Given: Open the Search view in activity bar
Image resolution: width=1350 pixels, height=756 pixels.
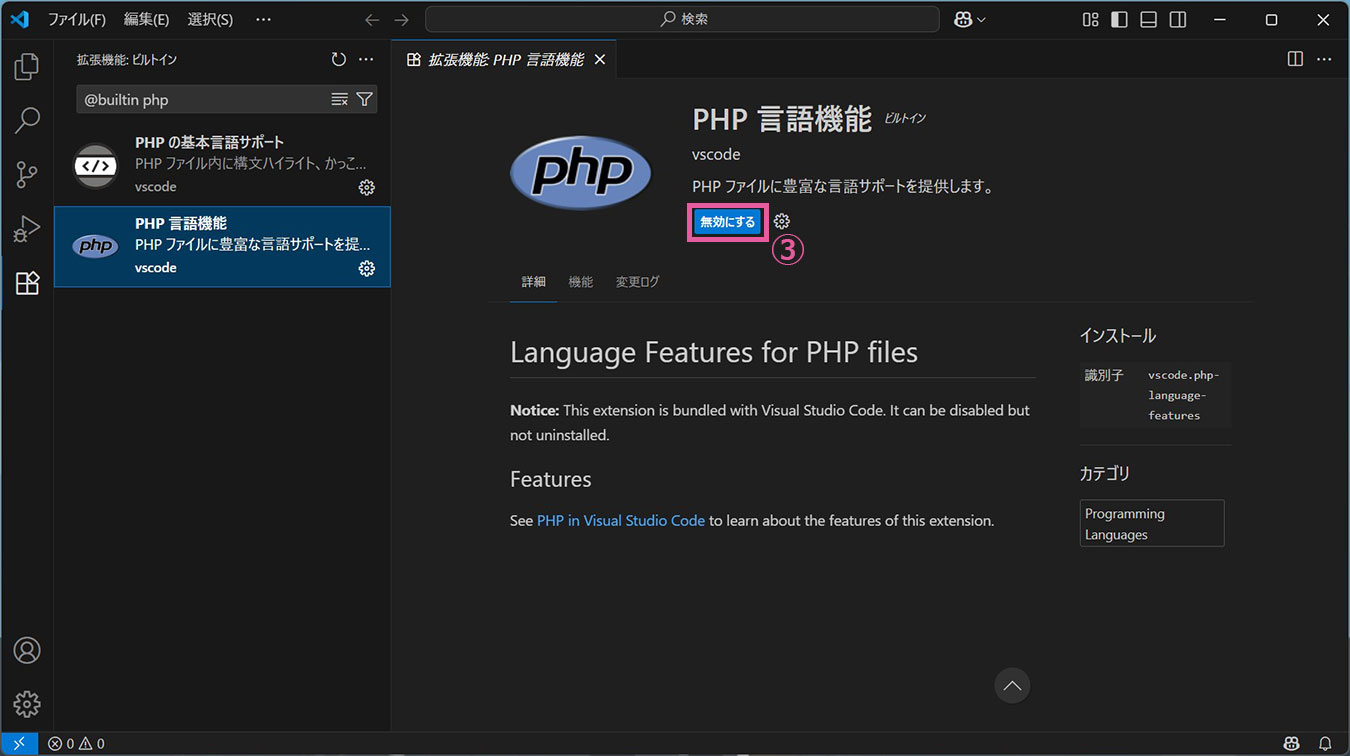Looking at the screenshot, I should 27,121.
